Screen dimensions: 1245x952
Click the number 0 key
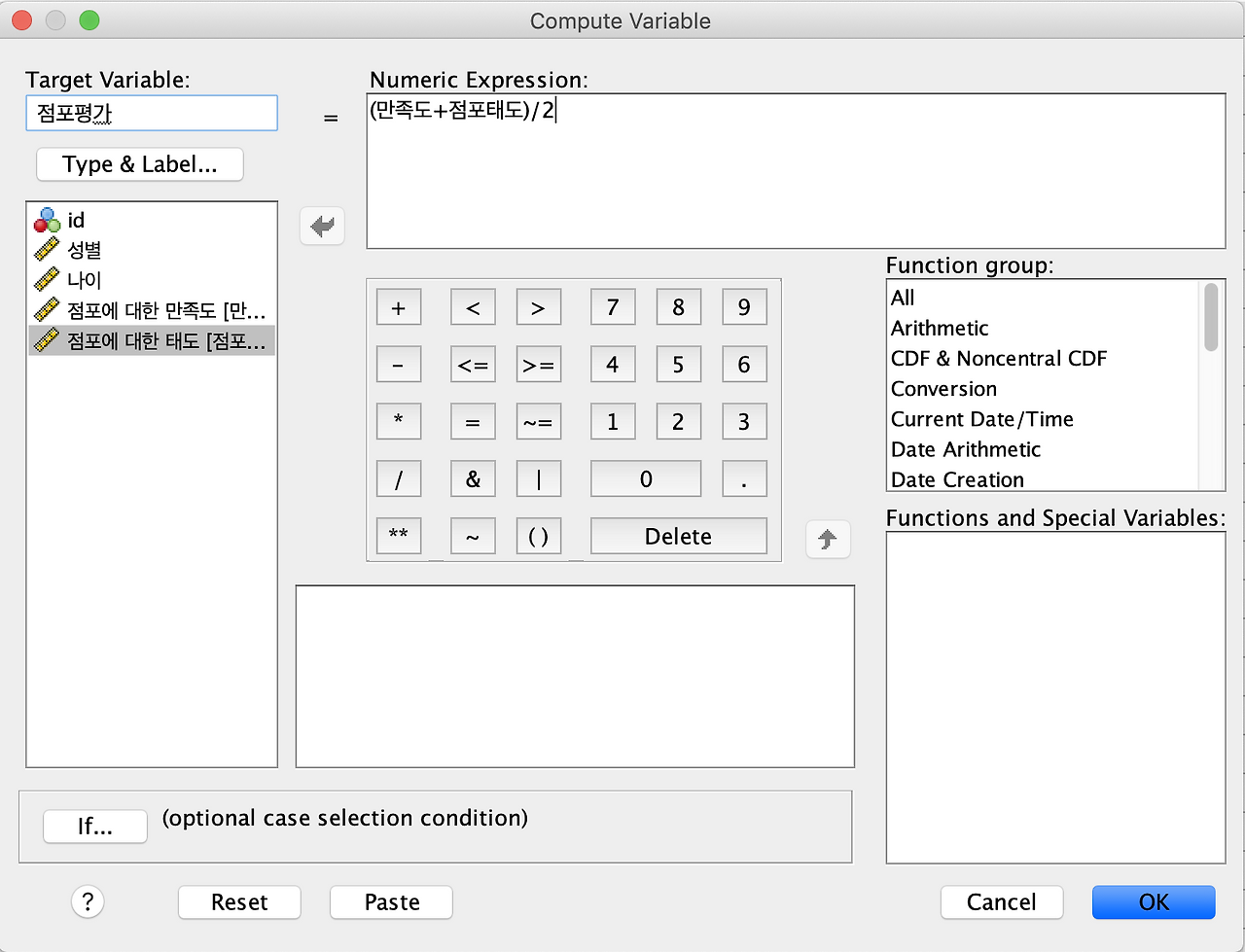click(646, 478)
